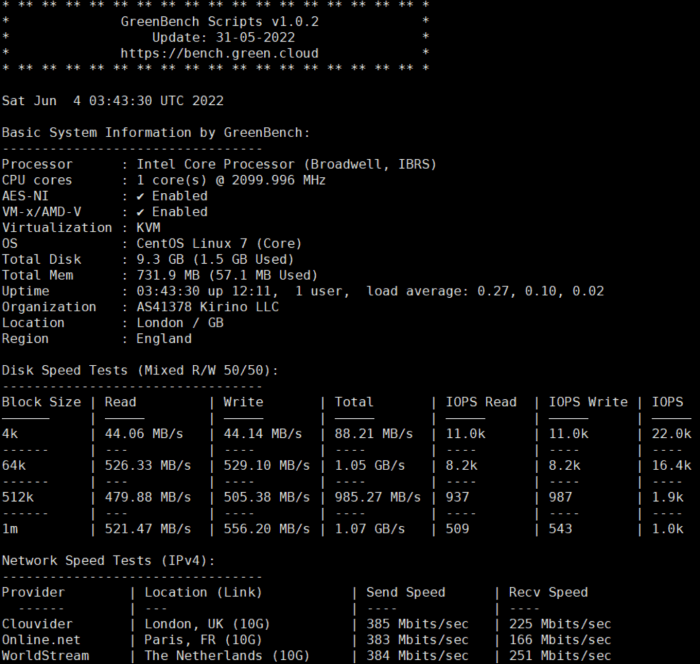Click the 'Network Speed Tests (IPv4):' heading

point(108,561)
